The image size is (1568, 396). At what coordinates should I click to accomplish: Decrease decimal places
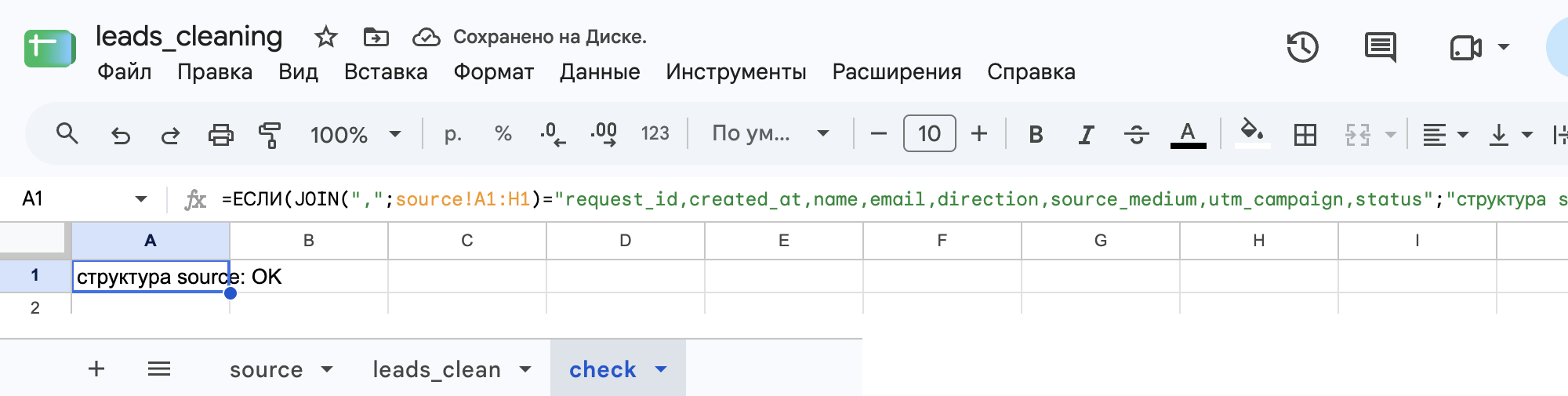(553, 134)
